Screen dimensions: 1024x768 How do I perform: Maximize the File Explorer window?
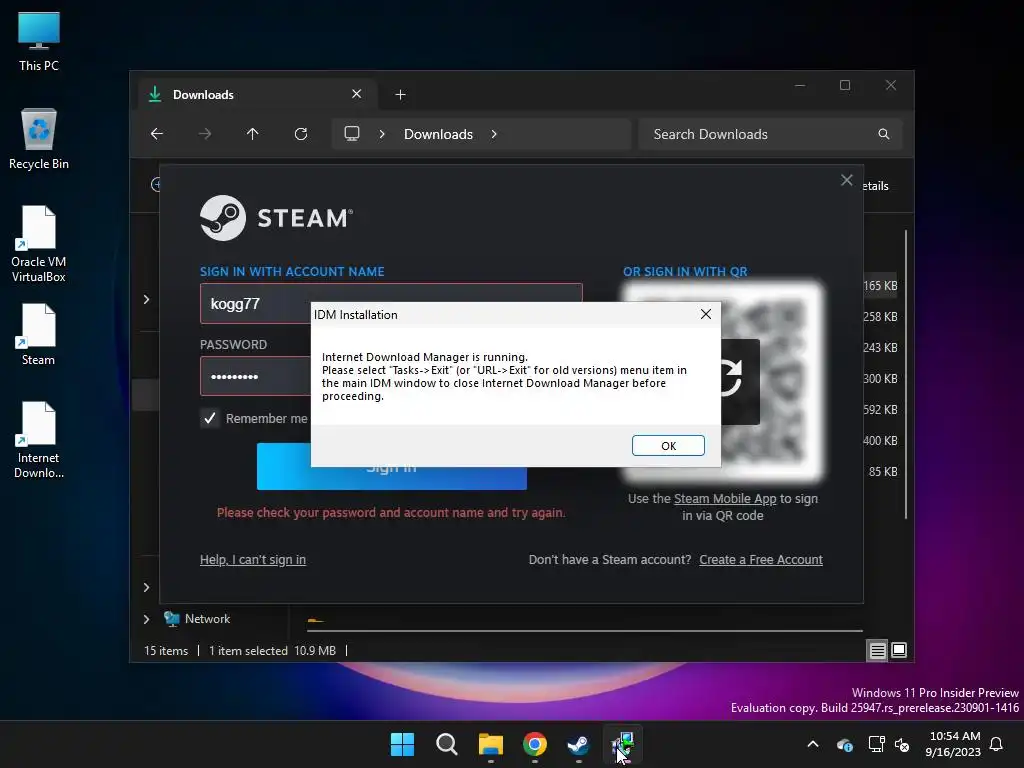(x=845, y=86)
